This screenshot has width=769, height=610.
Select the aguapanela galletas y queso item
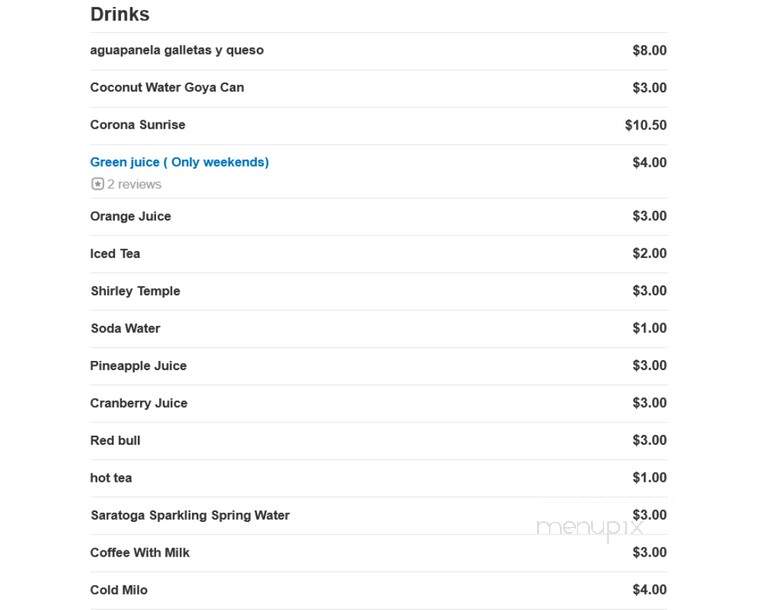177,50
